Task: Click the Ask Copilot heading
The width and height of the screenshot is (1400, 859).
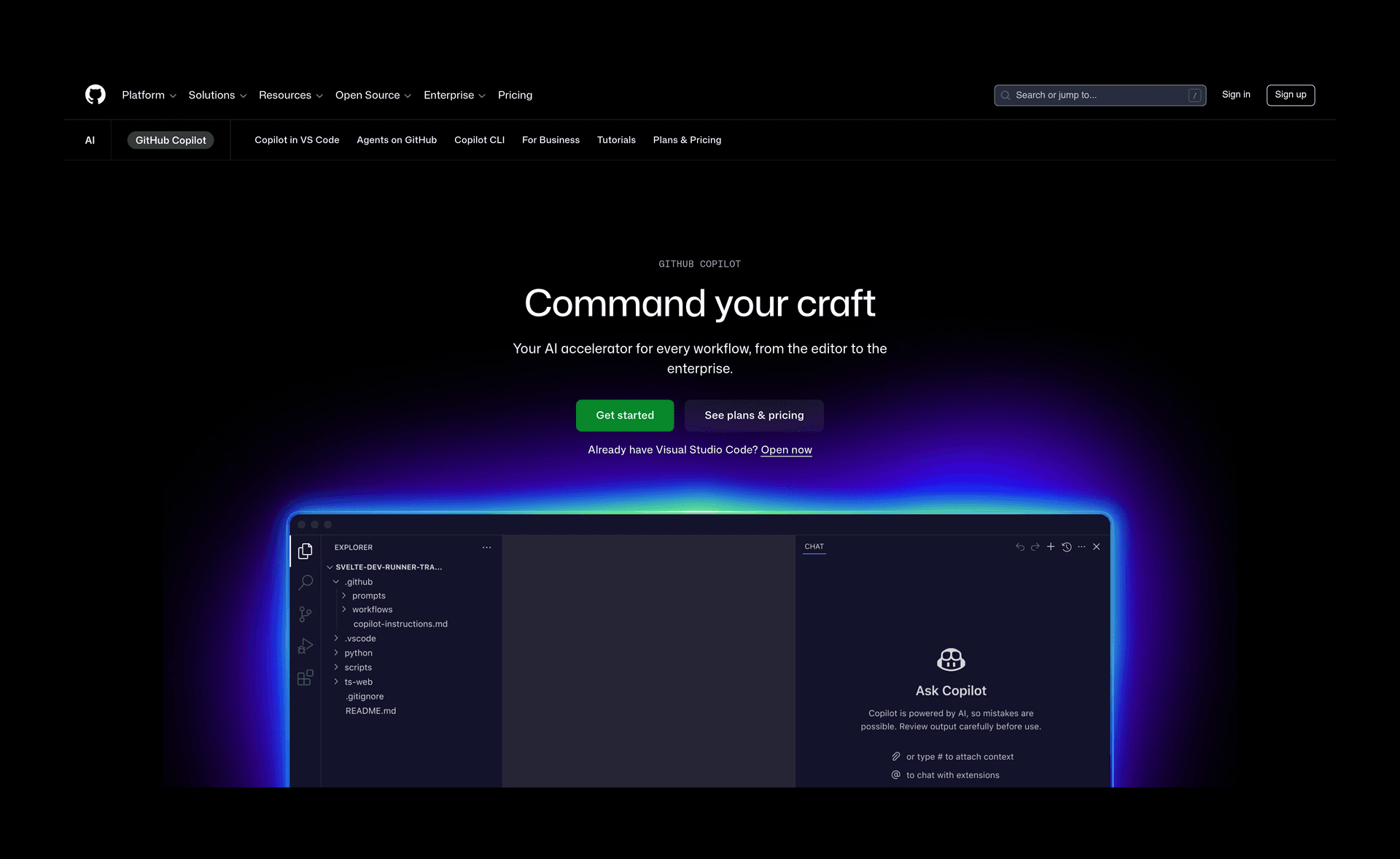Action: pyautogui.click(x=951, y=691)
